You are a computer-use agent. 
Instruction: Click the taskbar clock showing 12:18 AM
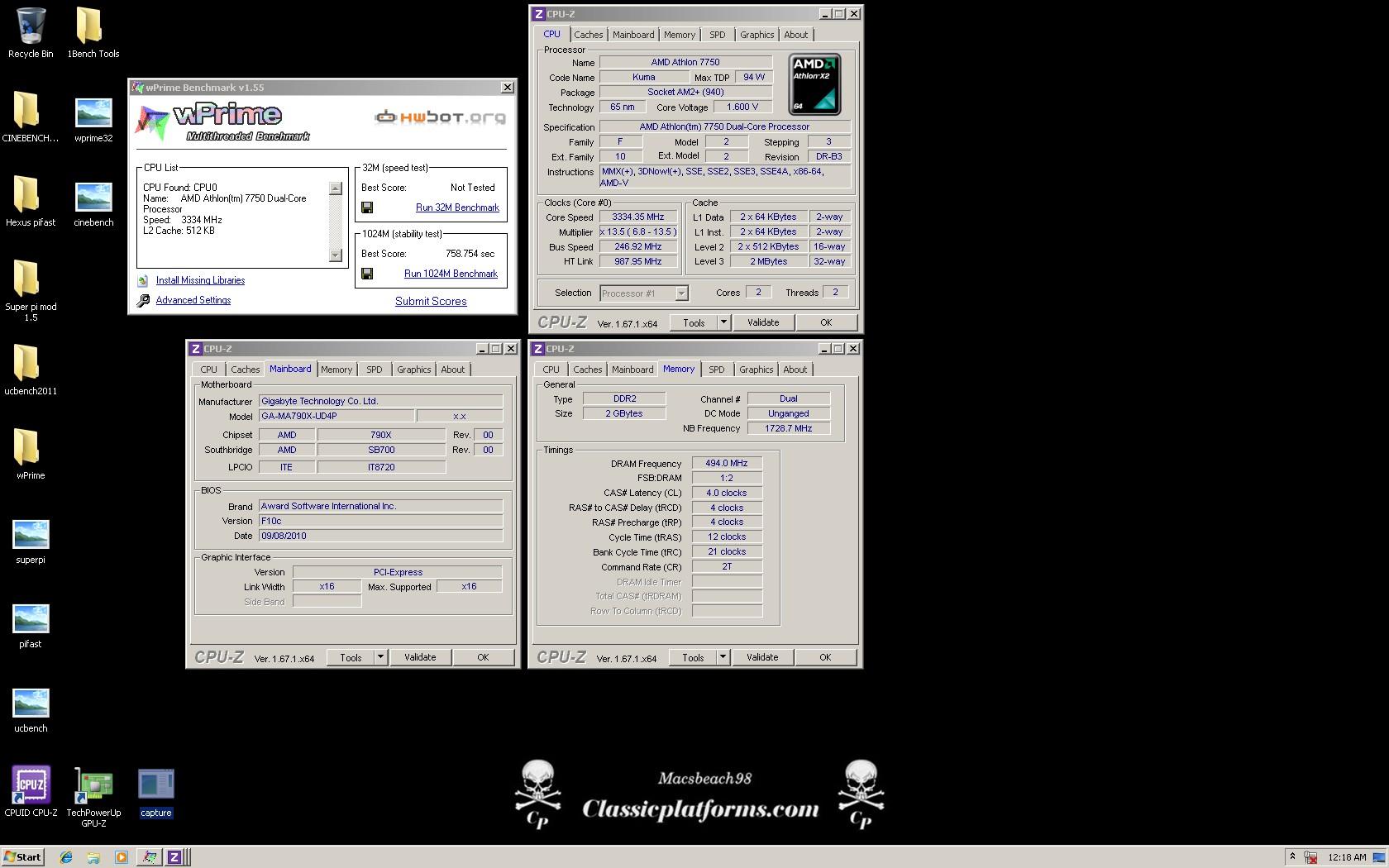[x=1346, y=857]
